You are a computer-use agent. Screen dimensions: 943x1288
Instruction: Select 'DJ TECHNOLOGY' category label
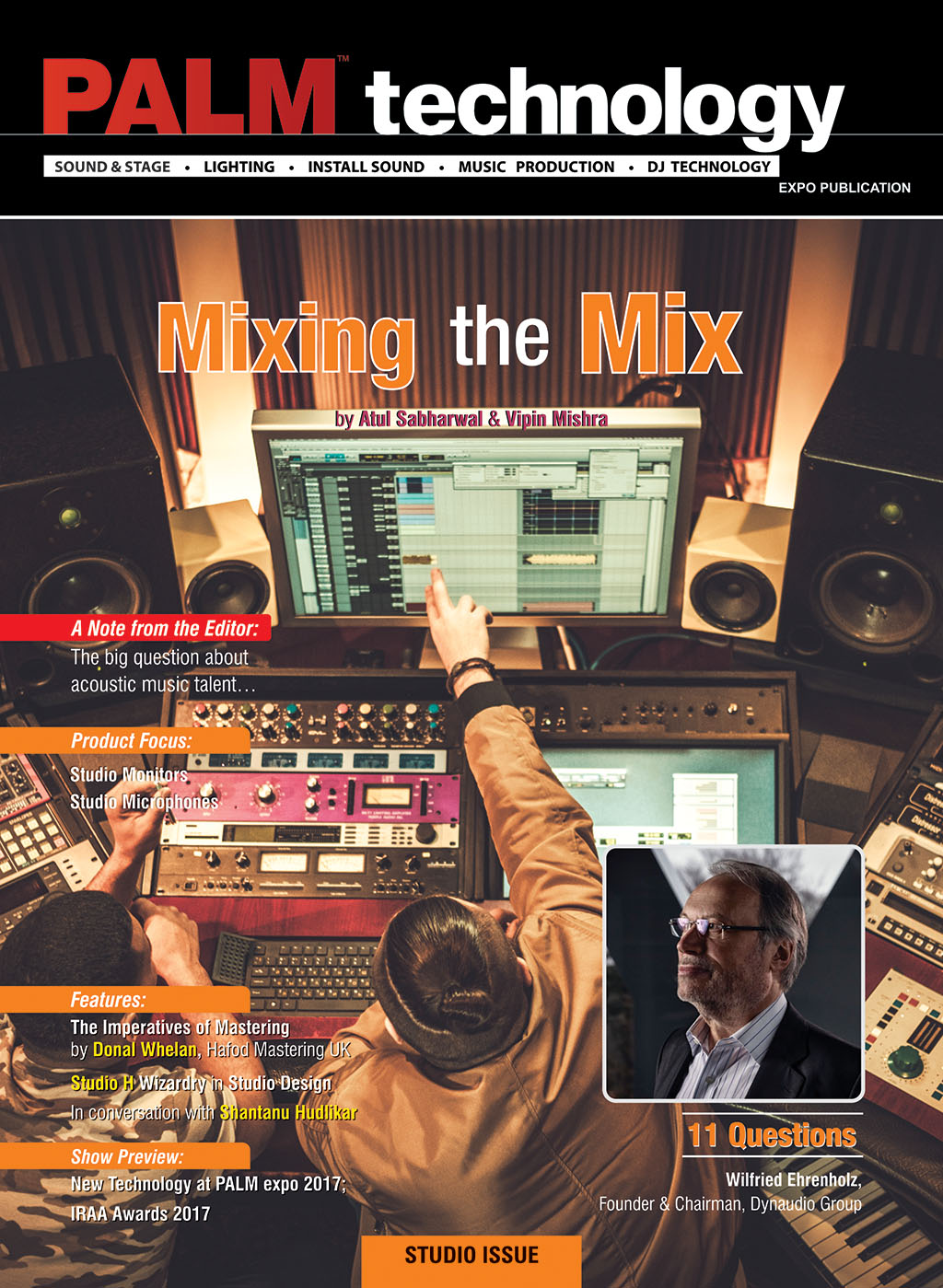(708, 167)
